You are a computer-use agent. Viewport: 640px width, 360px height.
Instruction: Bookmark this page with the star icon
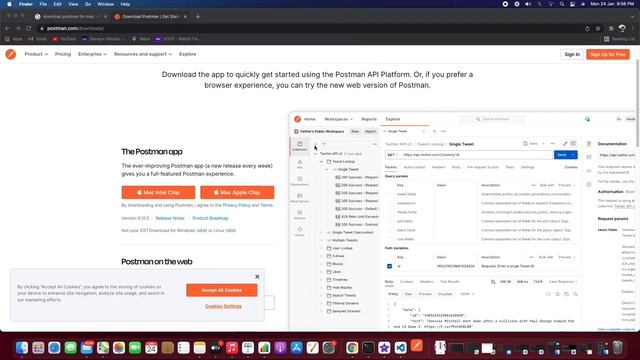(x=598, y=29)
